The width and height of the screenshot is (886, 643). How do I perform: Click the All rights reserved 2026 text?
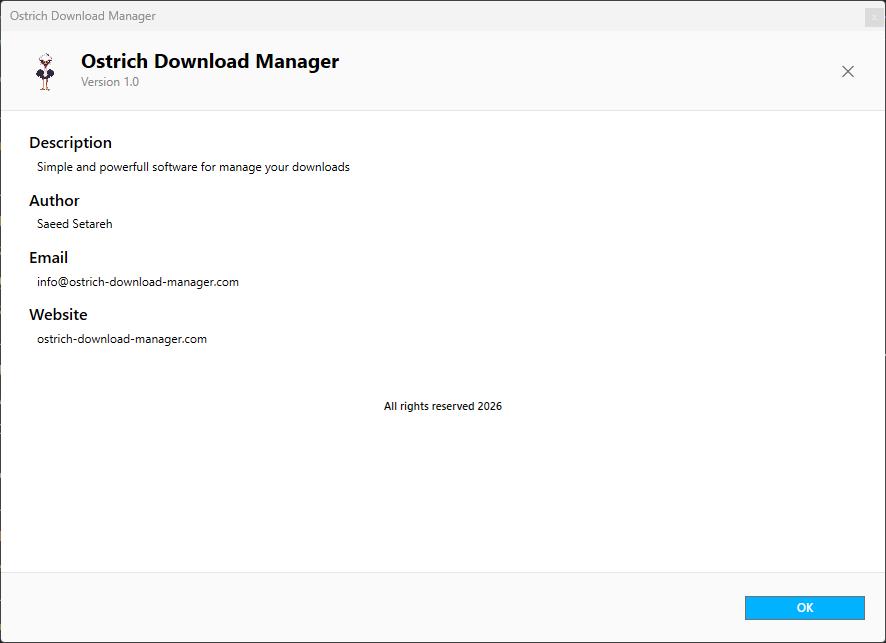pos(443,406)
